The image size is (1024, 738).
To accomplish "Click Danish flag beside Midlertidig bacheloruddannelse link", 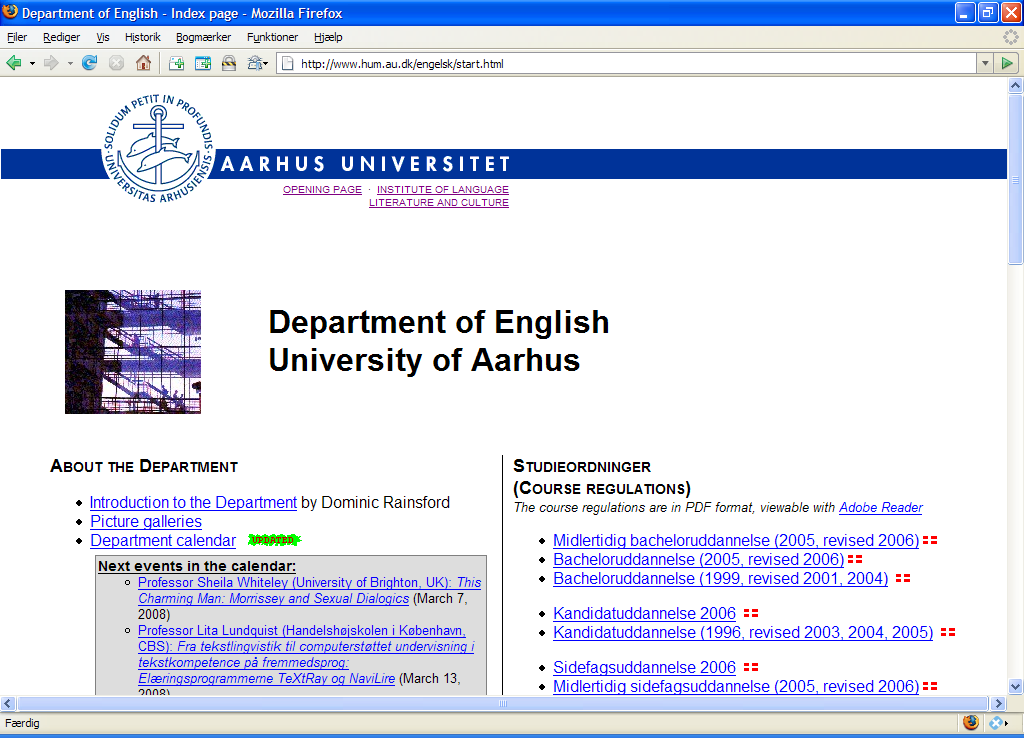I will (930, 540).
